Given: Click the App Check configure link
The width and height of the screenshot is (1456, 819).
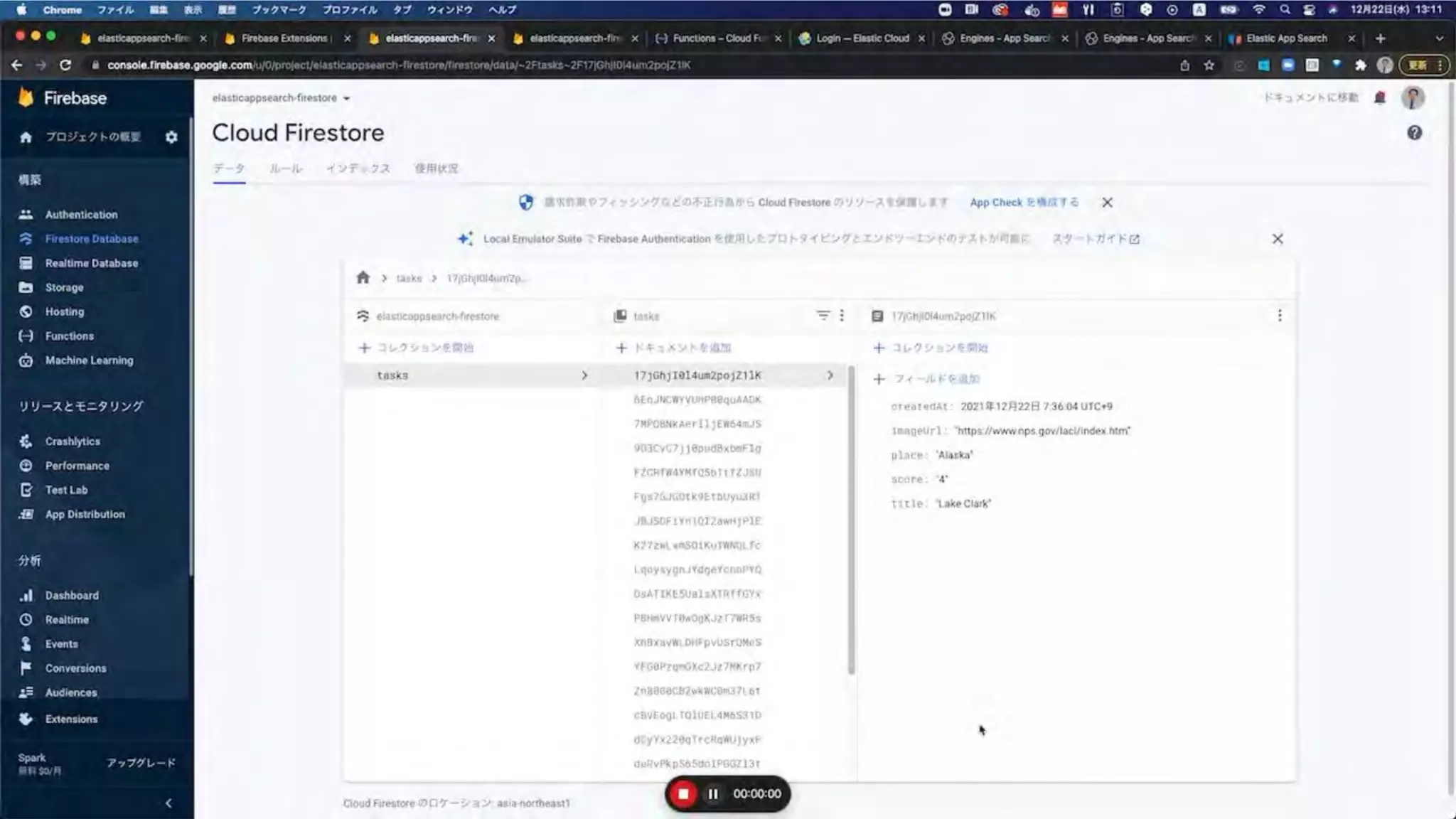Looking at the screenshot, I should 1024,203.
